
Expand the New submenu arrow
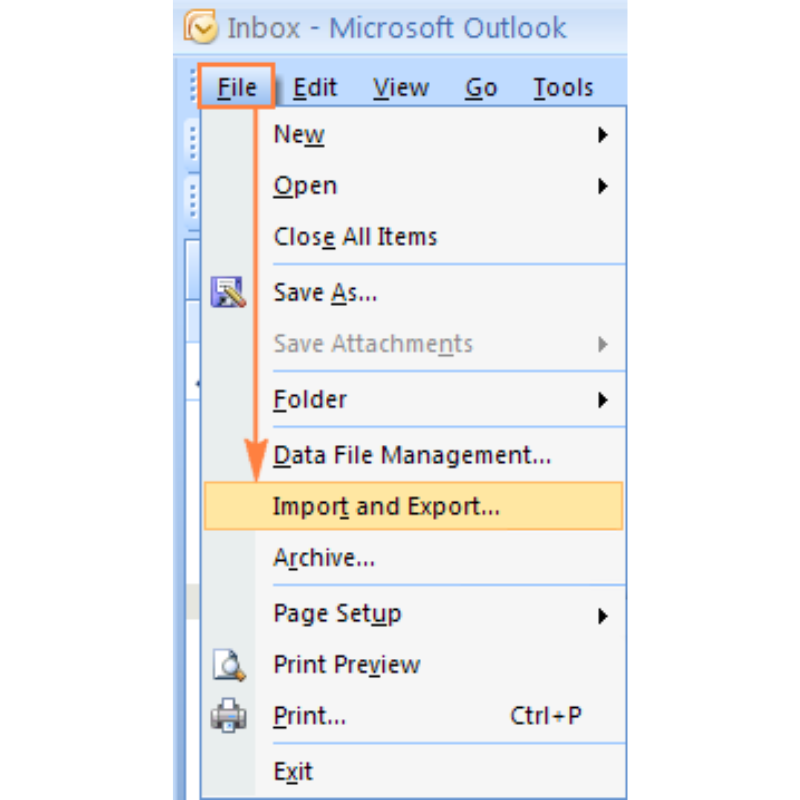(x=603, y=135)
